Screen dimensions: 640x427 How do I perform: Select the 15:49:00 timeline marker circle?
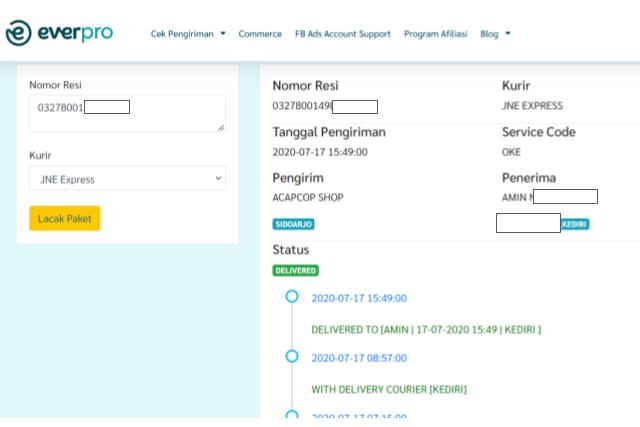pyautogui.click(x=292, y=296)
